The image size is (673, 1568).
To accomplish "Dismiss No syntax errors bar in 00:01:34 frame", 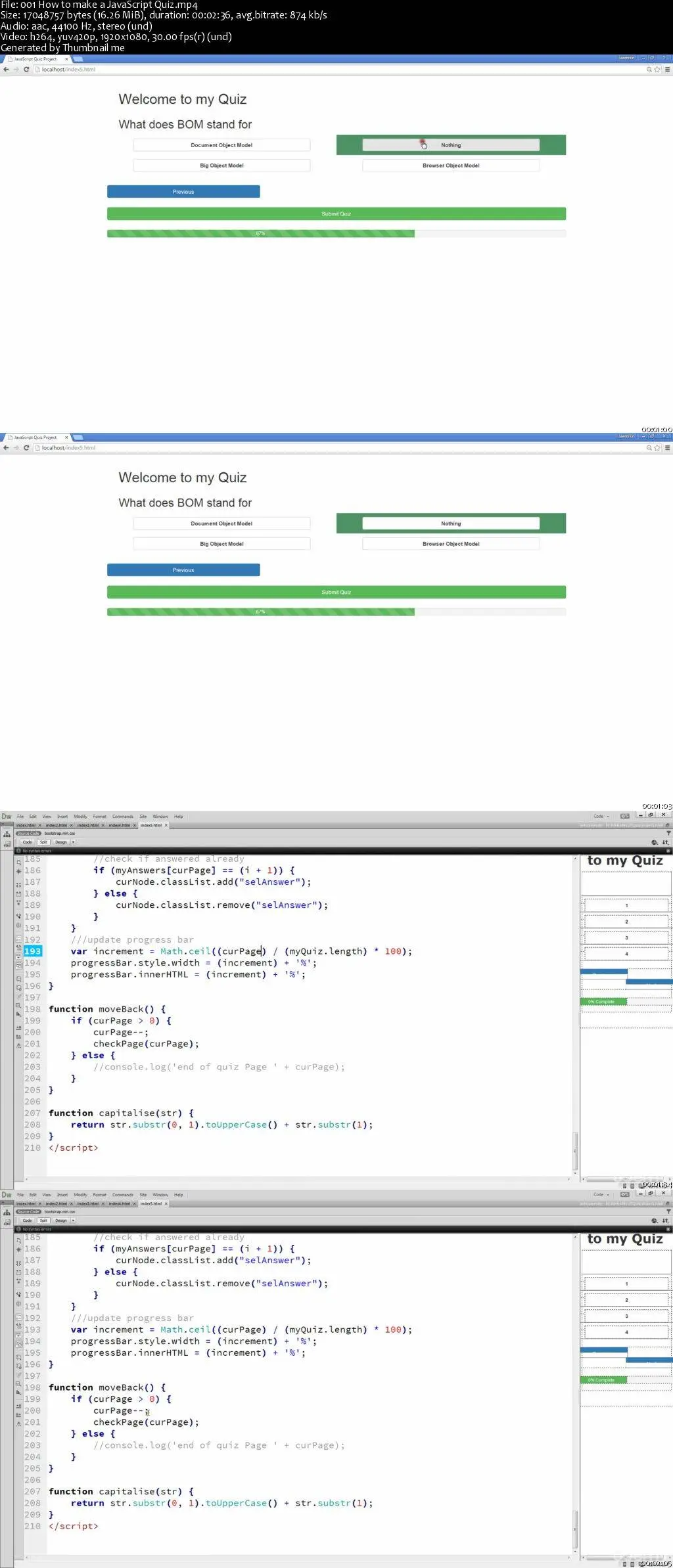I will (x=668, y=851).
